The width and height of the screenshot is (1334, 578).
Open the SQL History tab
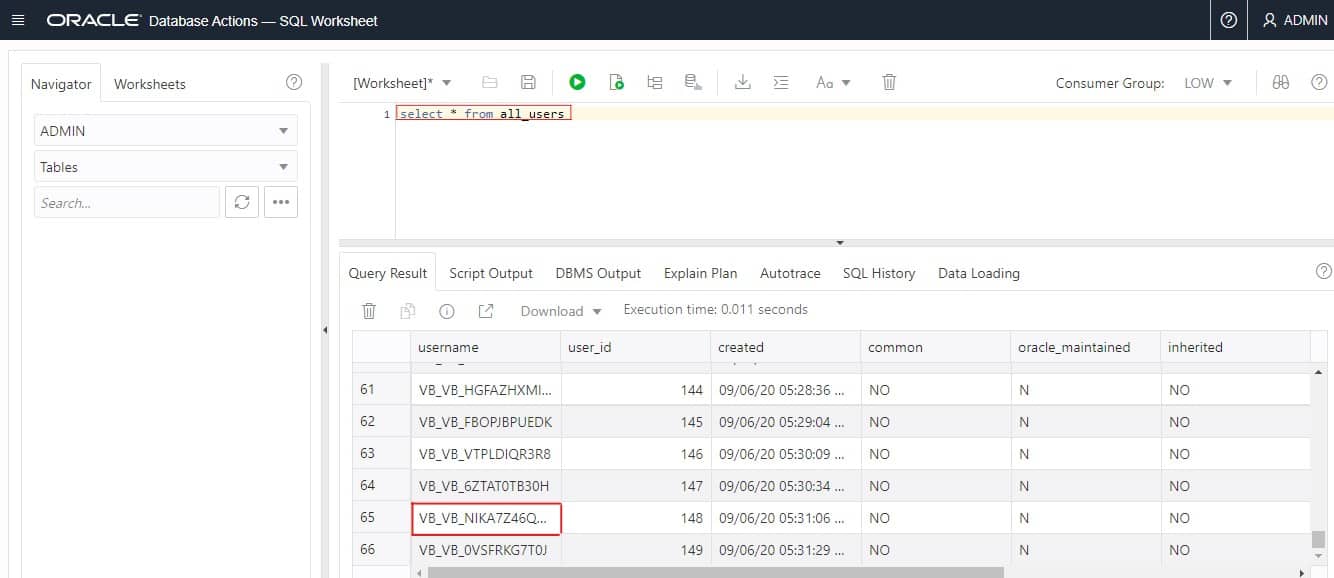[x=878, y=273]
